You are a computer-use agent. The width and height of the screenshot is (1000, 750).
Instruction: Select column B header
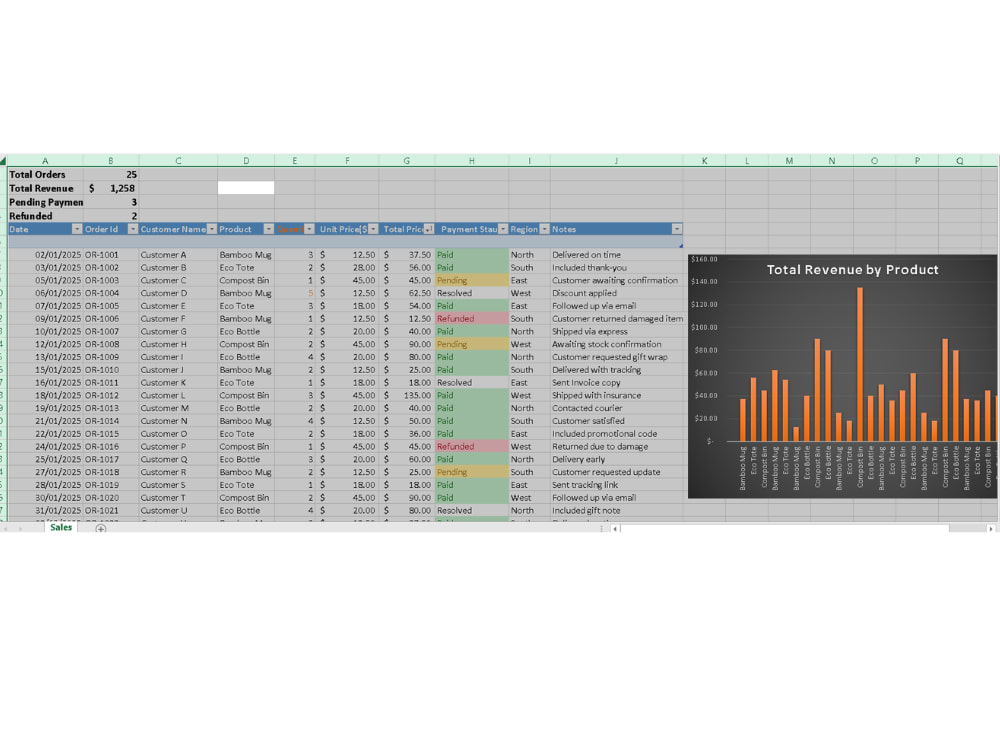coord(111,161)
